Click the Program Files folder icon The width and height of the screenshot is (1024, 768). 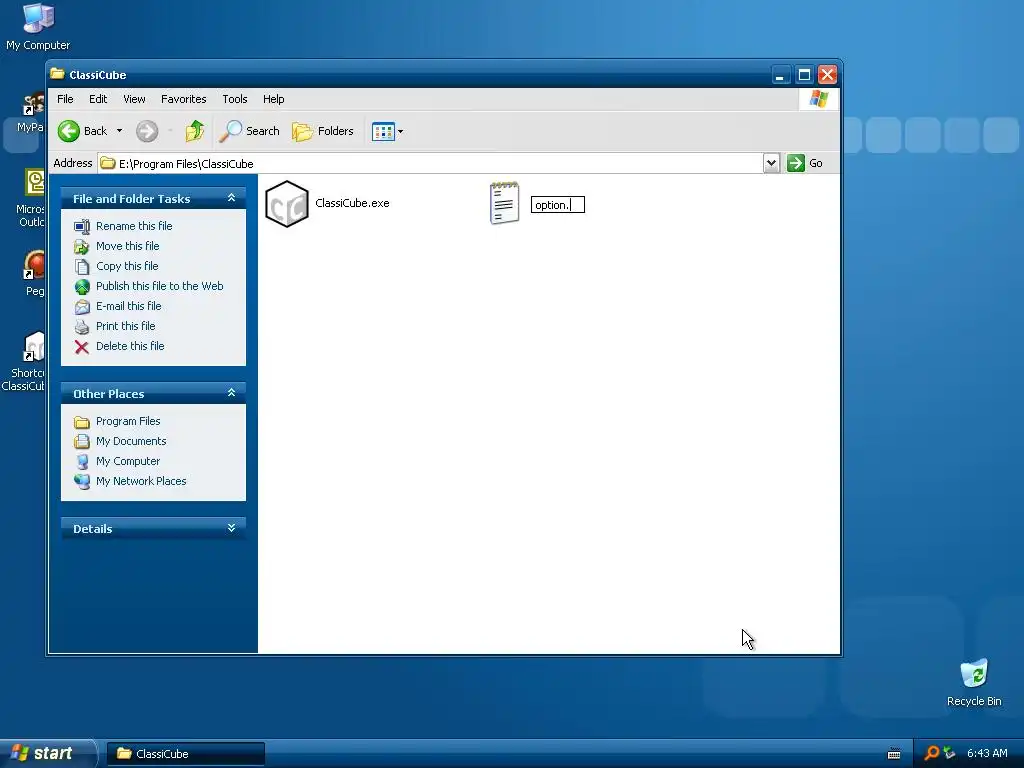pyautogui.click(x=82, y=422)
